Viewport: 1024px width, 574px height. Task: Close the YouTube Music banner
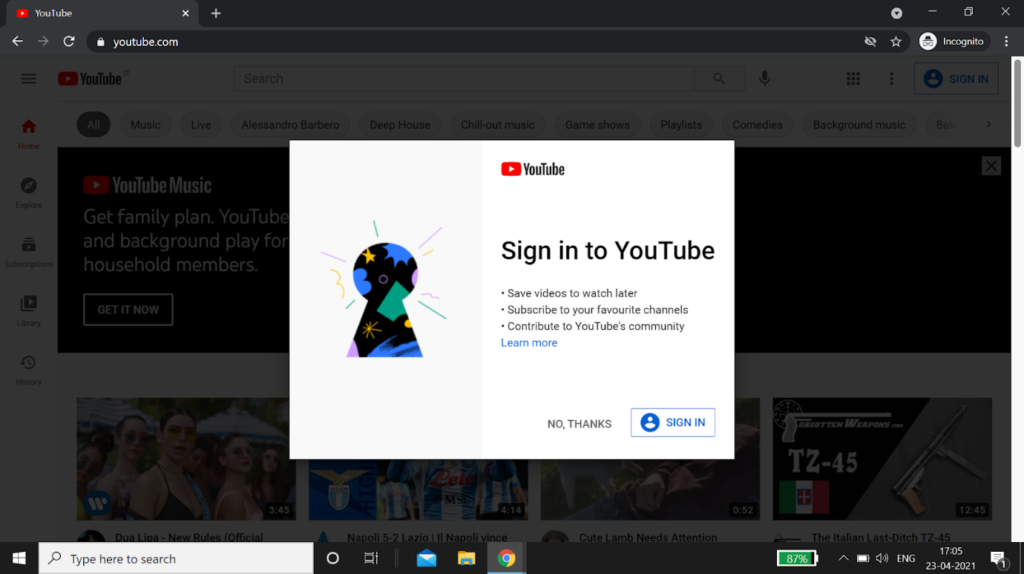(x=990, y=166)
